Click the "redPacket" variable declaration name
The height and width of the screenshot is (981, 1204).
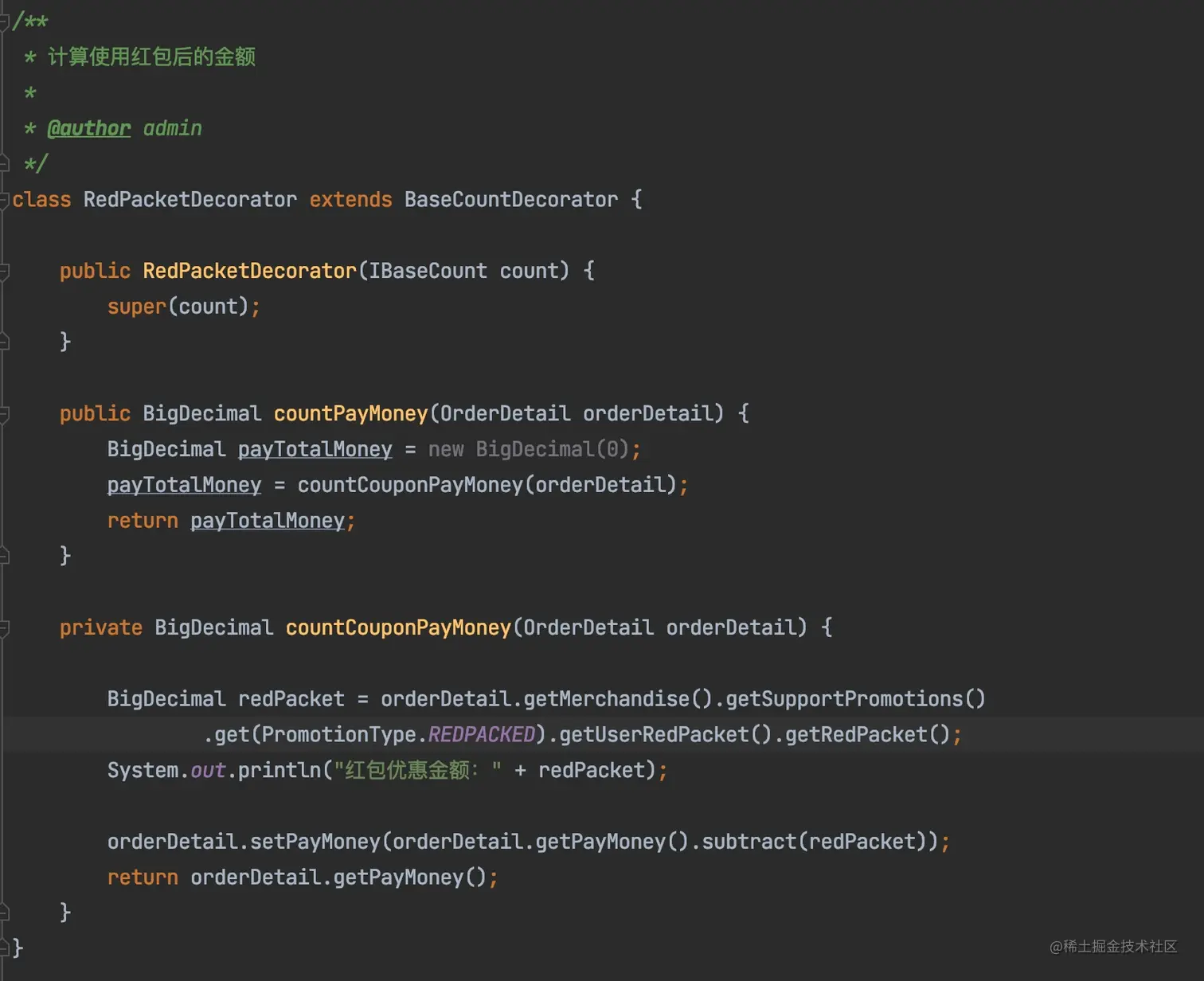coord(291,699)
